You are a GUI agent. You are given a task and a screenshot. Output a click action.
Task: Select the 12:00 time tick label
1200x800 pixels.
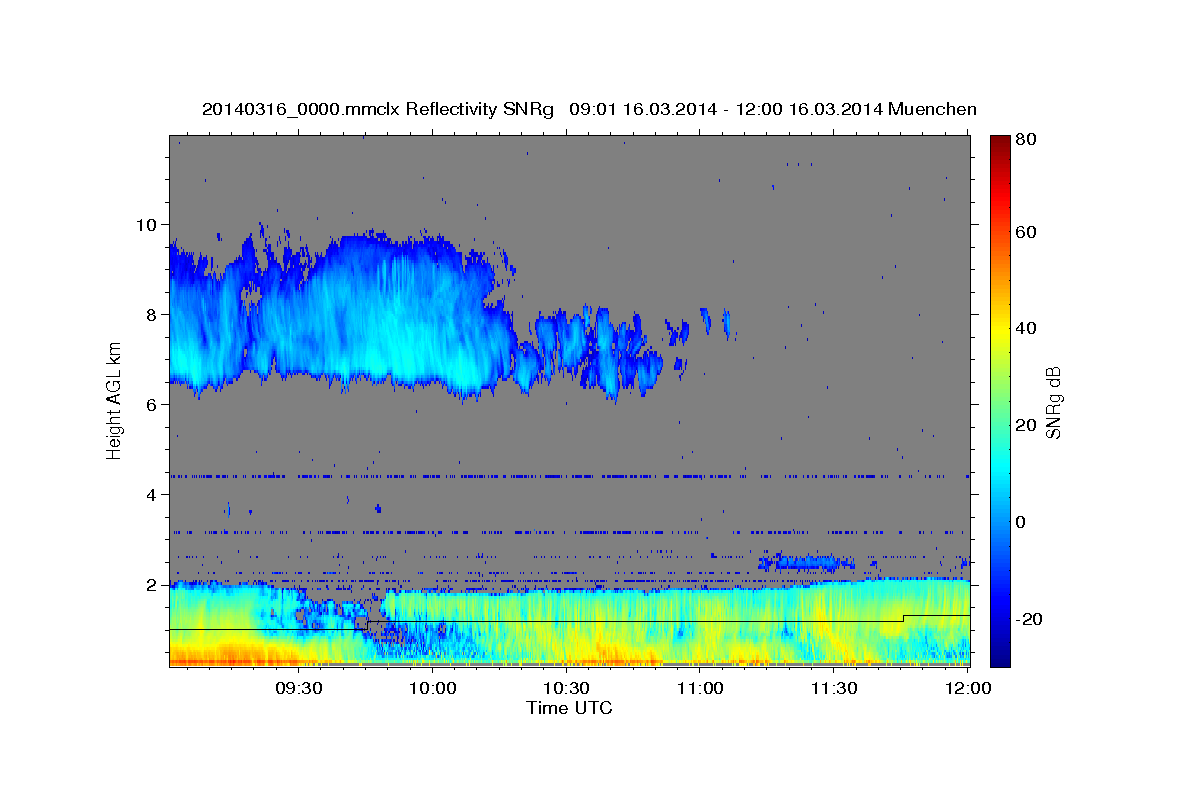[969, 689]
